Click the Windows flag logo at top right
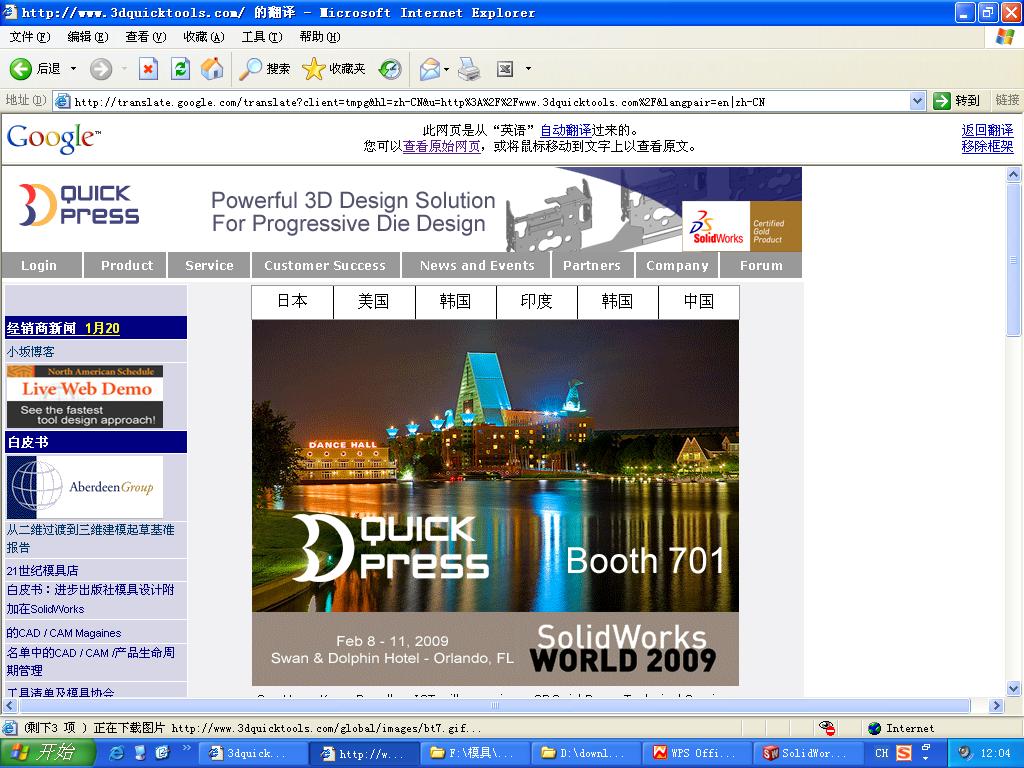 1004,37
